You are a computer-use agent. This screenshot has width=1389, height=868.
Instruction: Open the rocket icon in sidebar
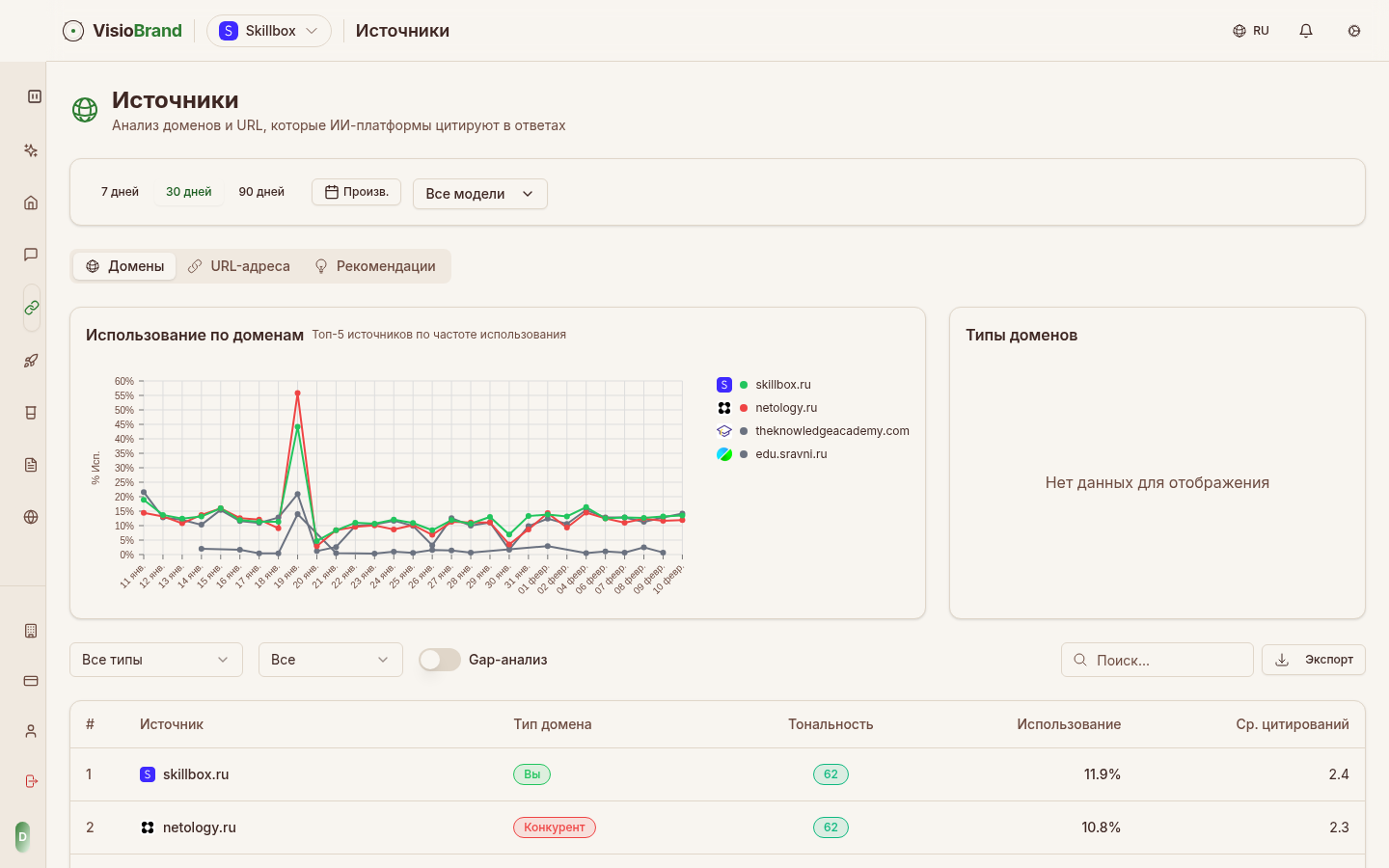[31, 361]
